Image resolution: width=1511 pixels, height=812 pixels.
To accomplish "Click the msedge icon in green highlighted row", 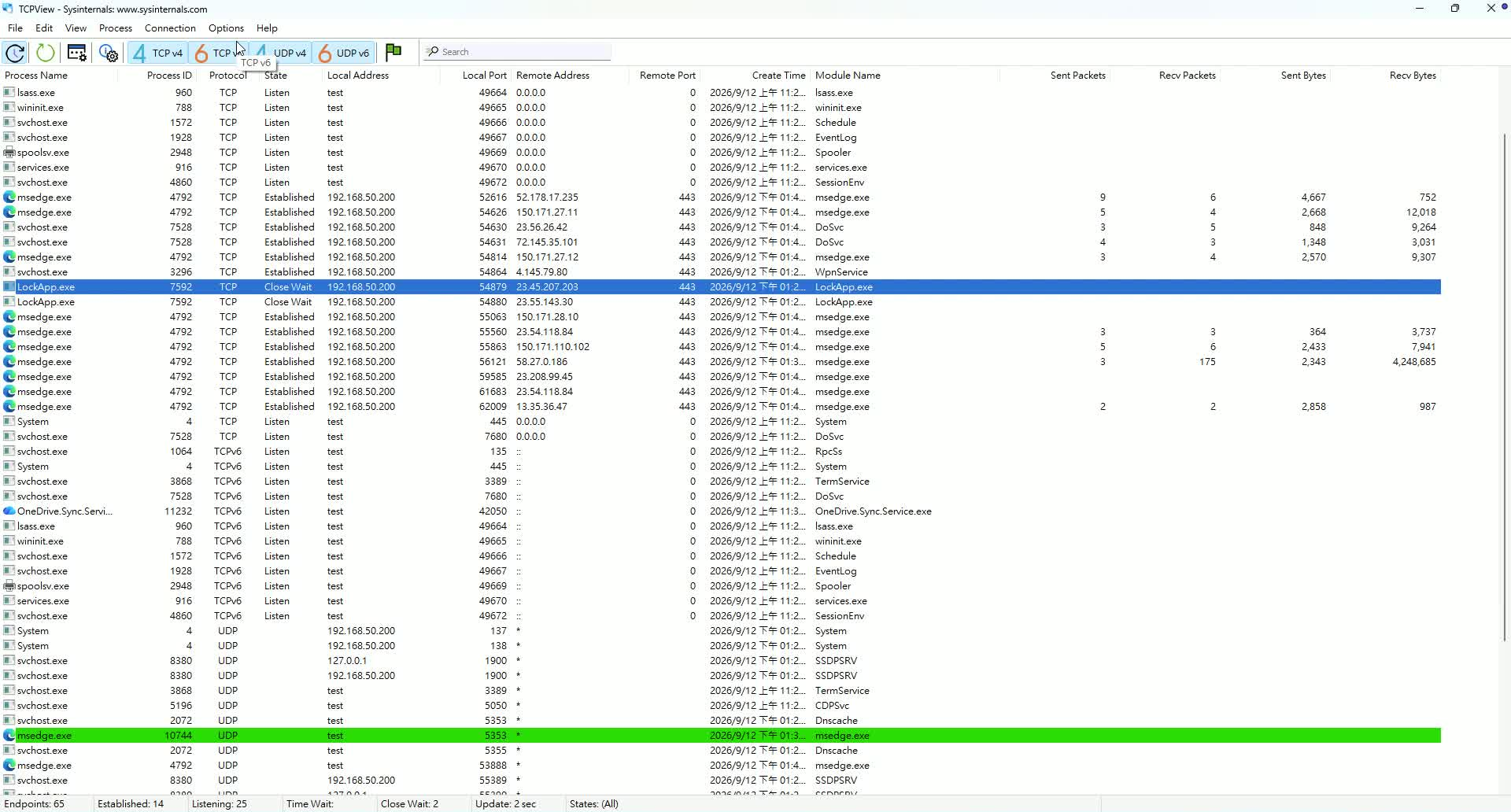I will [9, 736].
